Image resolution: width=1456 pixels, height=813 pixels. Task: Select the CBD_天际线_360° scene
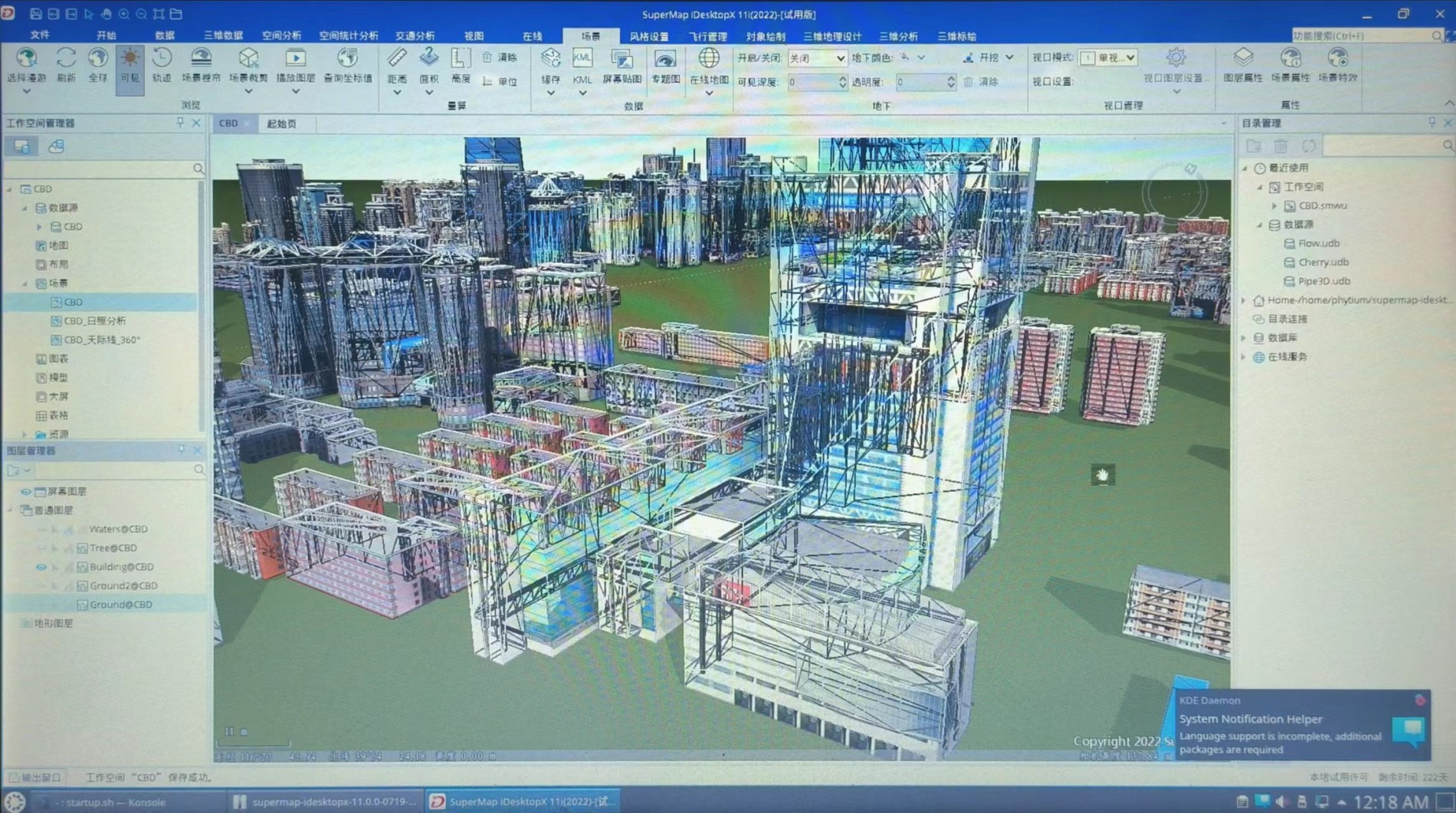(x=101, y=339)
